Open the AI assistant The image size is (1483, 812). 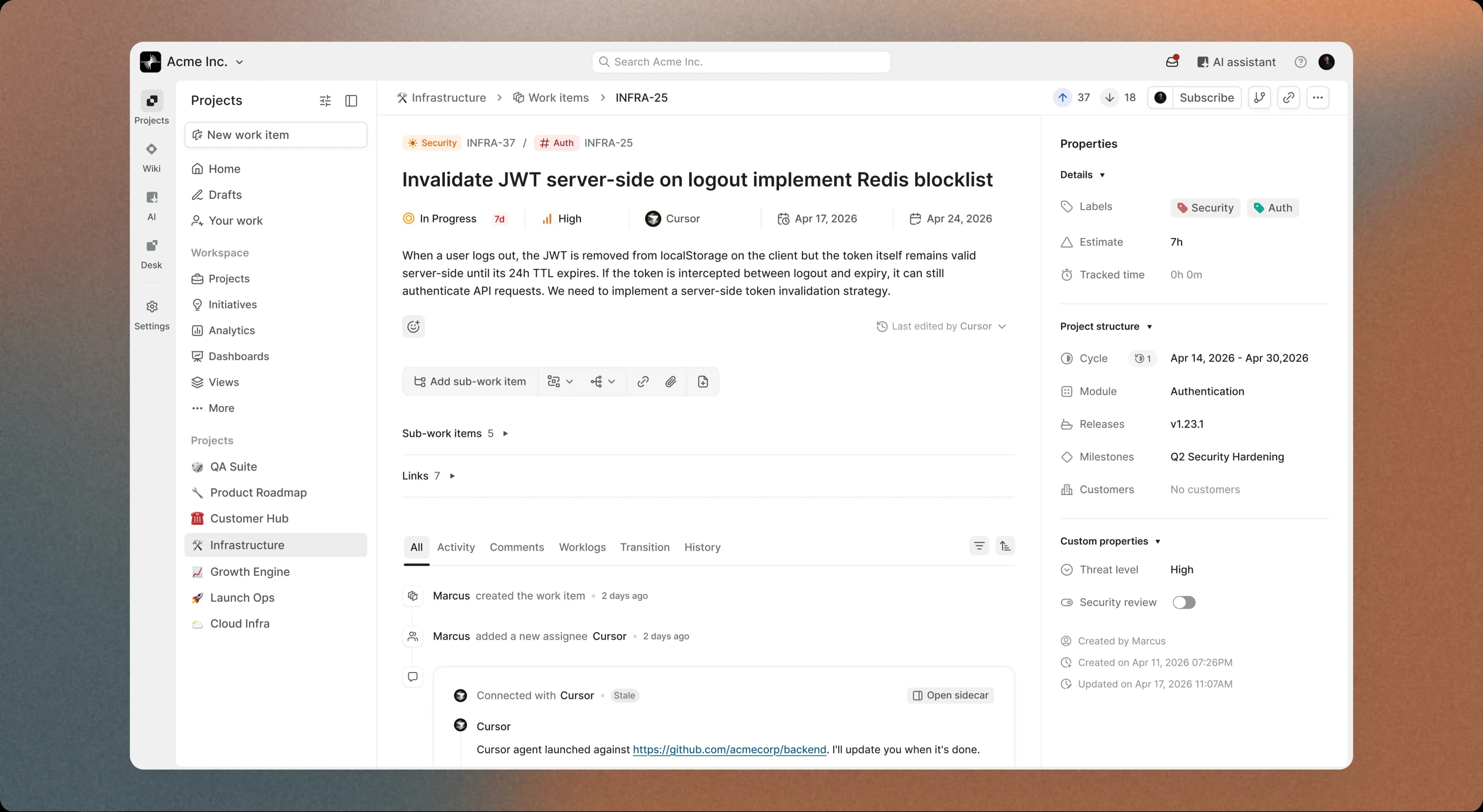[1236, 62]
